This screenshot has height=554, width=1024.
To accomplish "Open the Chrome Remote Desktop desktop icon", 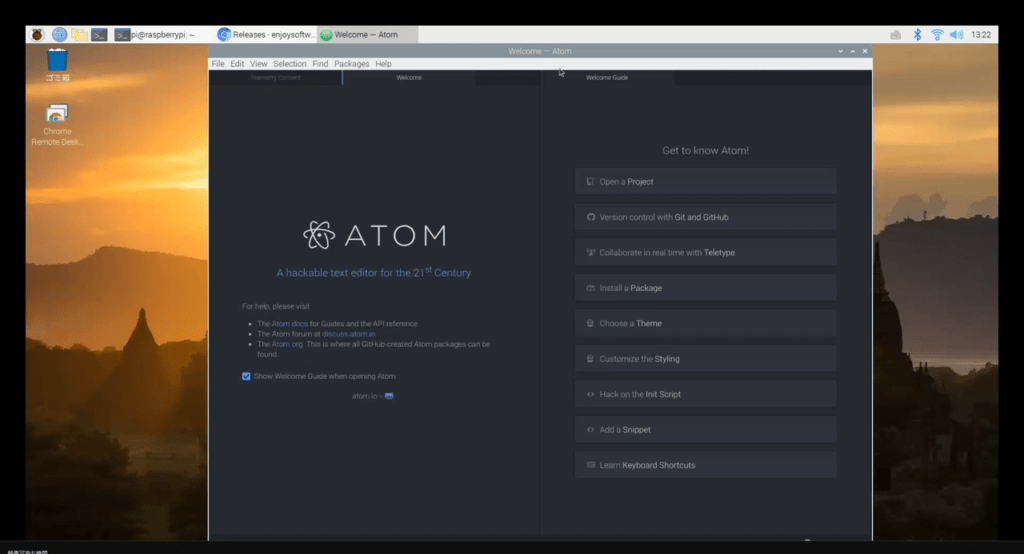I will (57, 116).
